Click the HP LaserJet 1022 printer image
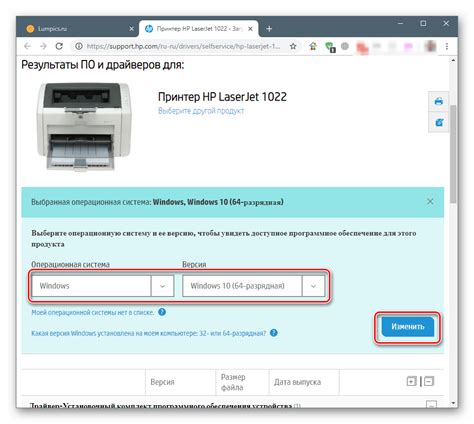Image resolution: width=474 pixels, height=424 pixels. point(83,127)
